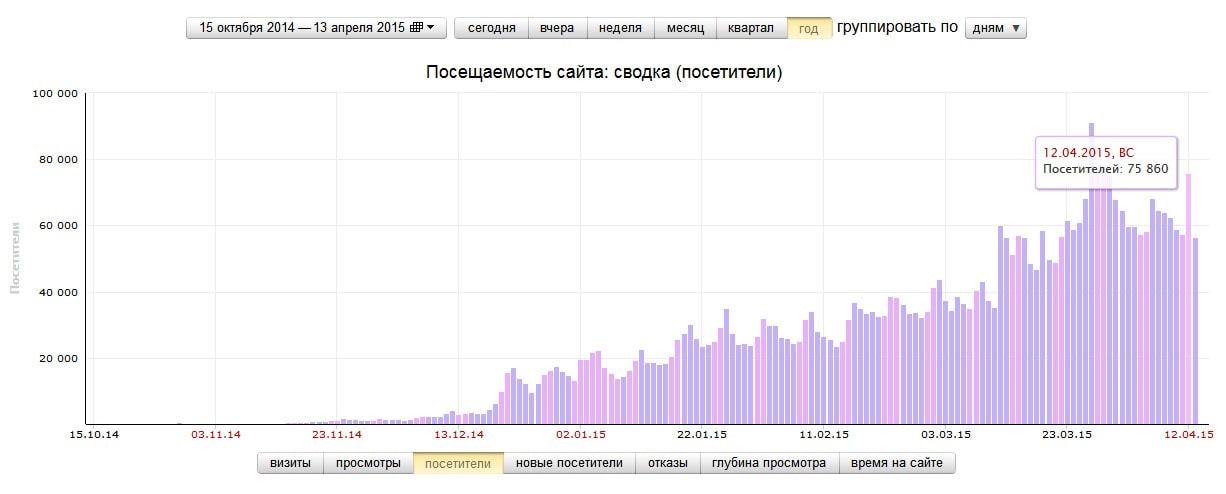1226x494 pixels.
Task: Switch to the глубина просмотра tab
Action: tap(769, 463)
